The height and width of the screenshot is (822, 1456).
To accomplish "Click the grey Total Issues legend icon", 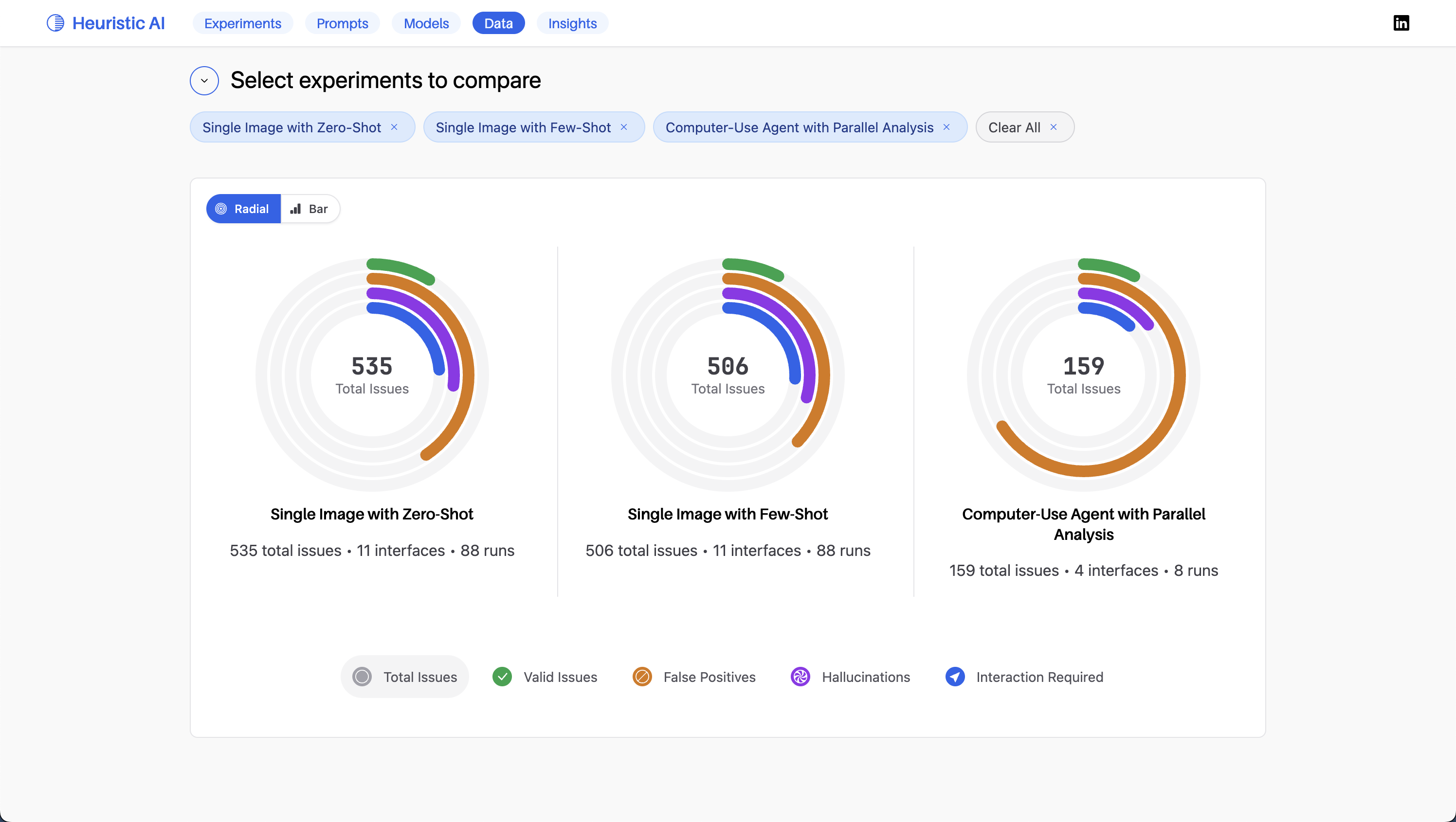I will (x=363, y=677).
